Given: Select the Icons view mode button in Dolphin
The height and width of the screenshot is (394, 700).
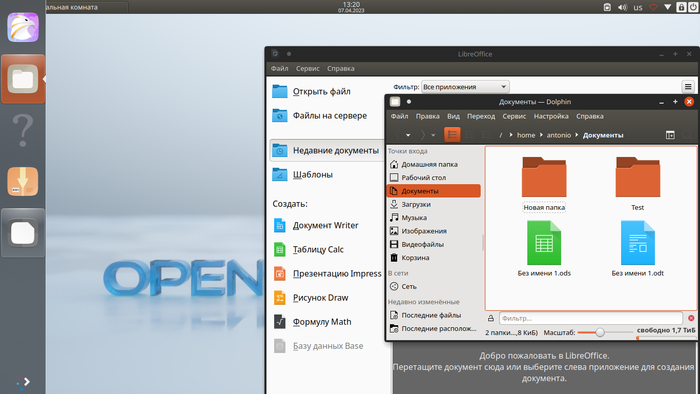Looking at the screenshot, I should click(x=452, y=135).
